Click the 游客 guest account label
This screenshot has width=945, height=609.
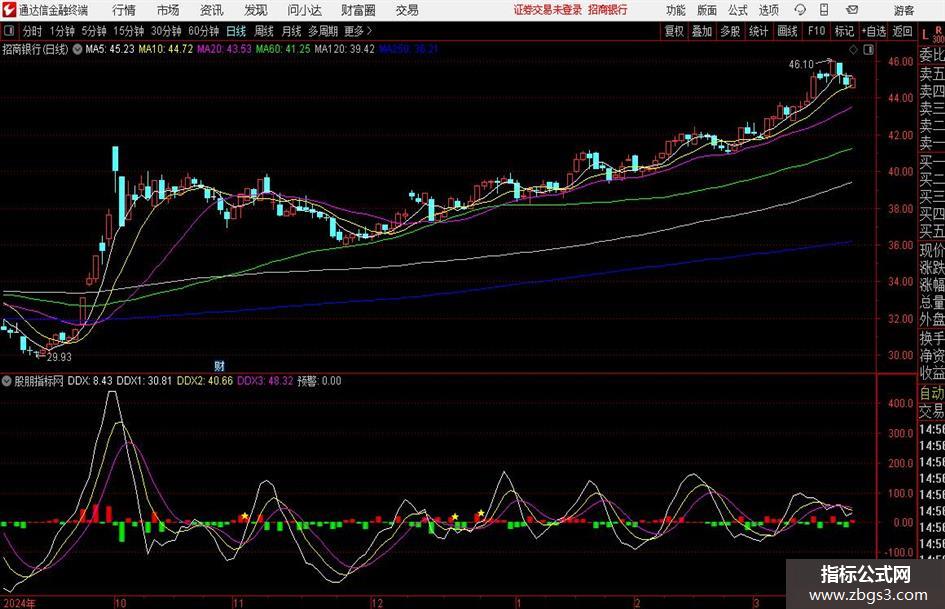(x=903, y=10)
